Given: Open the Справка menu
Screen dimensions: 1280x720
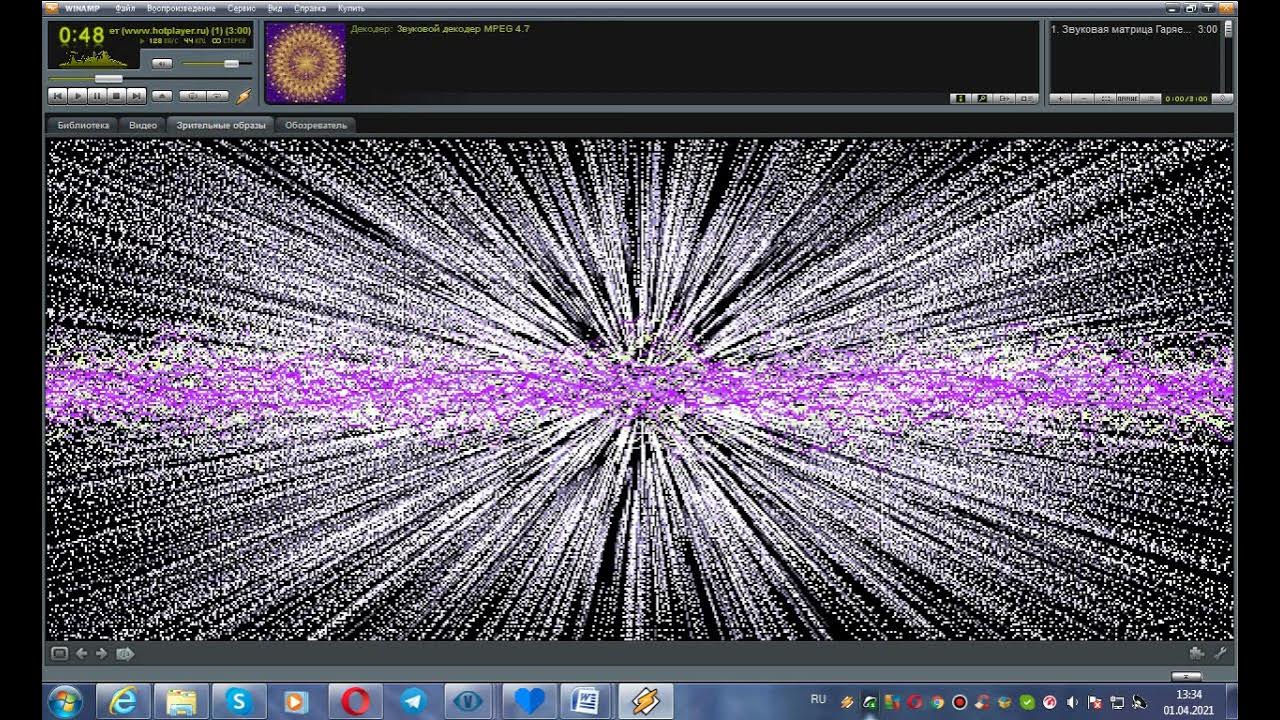Looking at the screenshot, I should pos(310,8).
